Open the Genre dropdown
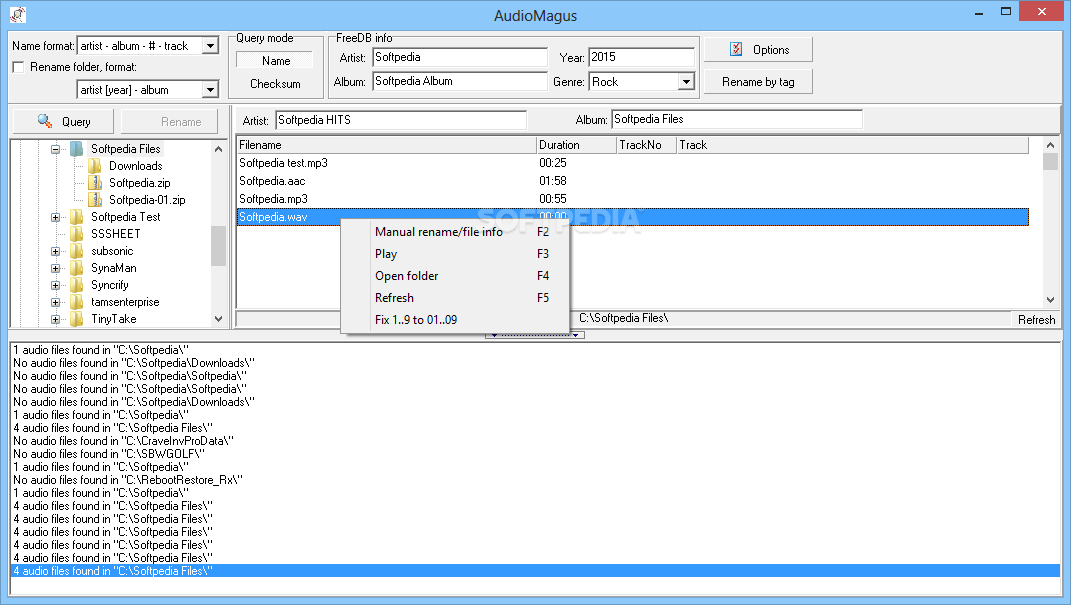The image size is (1071, 605). (x=686, y=81)
